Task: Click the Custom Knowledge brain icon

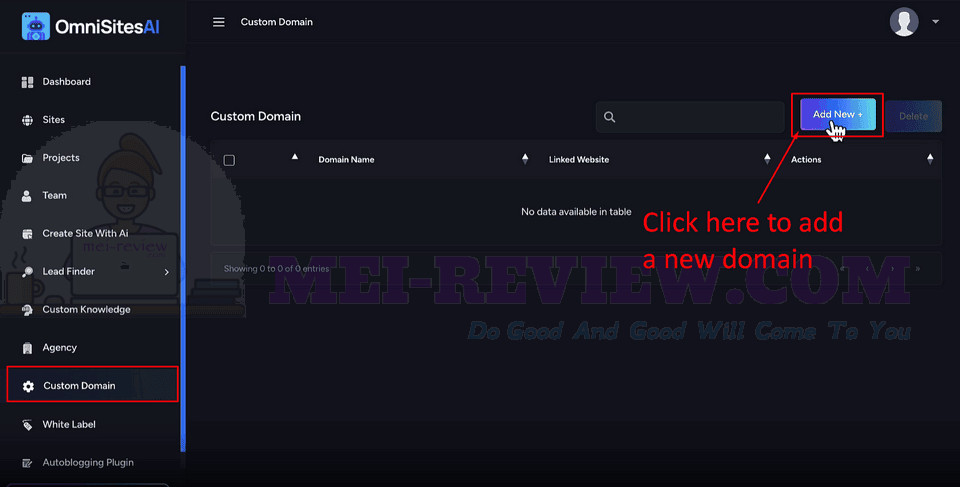Action: coord(27,310)
